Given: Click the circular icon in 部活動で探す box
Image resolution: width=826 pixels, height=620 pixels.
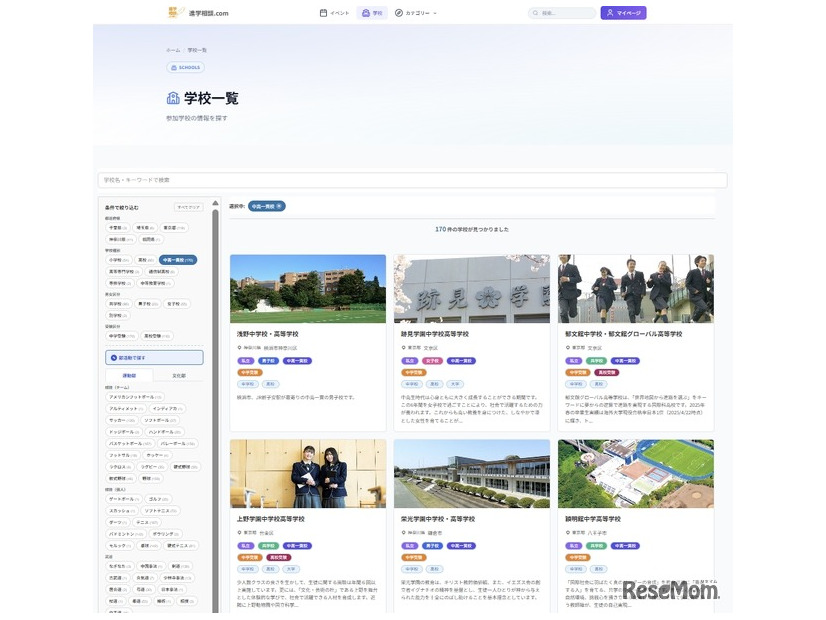Looking at the screenshot, I should pos(114,358).
